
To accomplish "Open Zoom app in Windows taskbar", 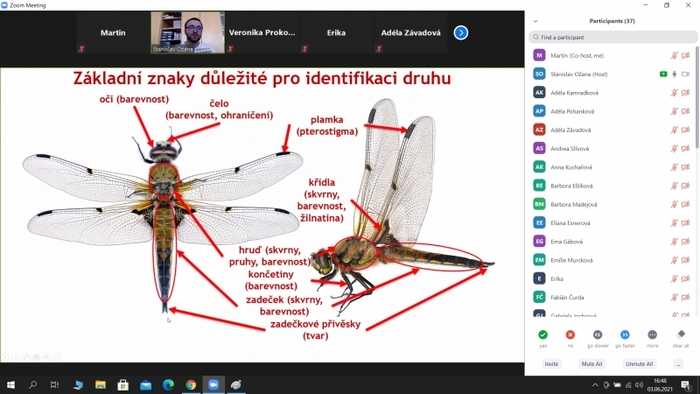I will pos(213,385).
